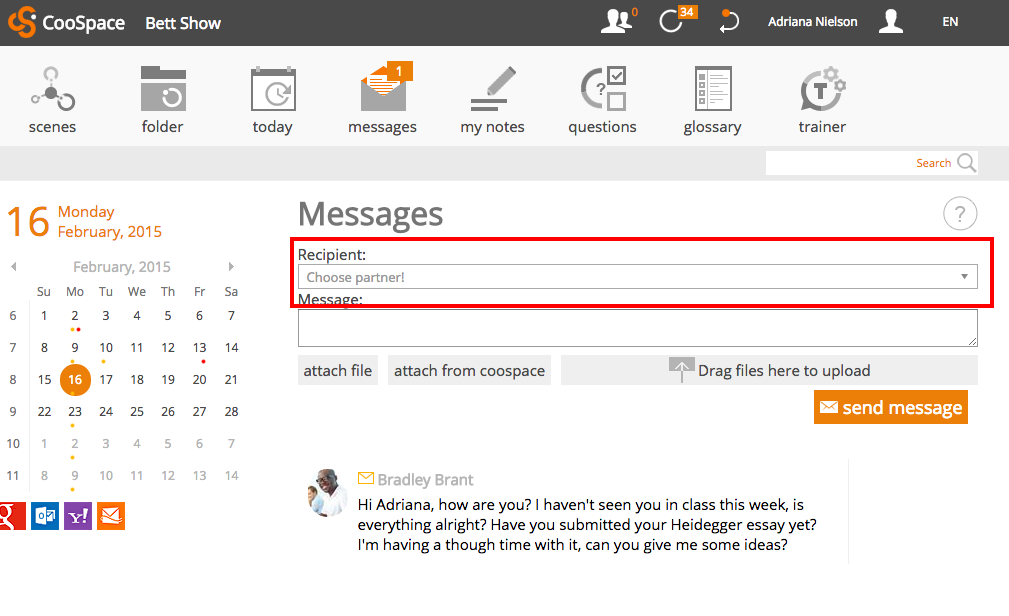Click the upload arrow icon

pyautogui.click(x=681, y=370)
